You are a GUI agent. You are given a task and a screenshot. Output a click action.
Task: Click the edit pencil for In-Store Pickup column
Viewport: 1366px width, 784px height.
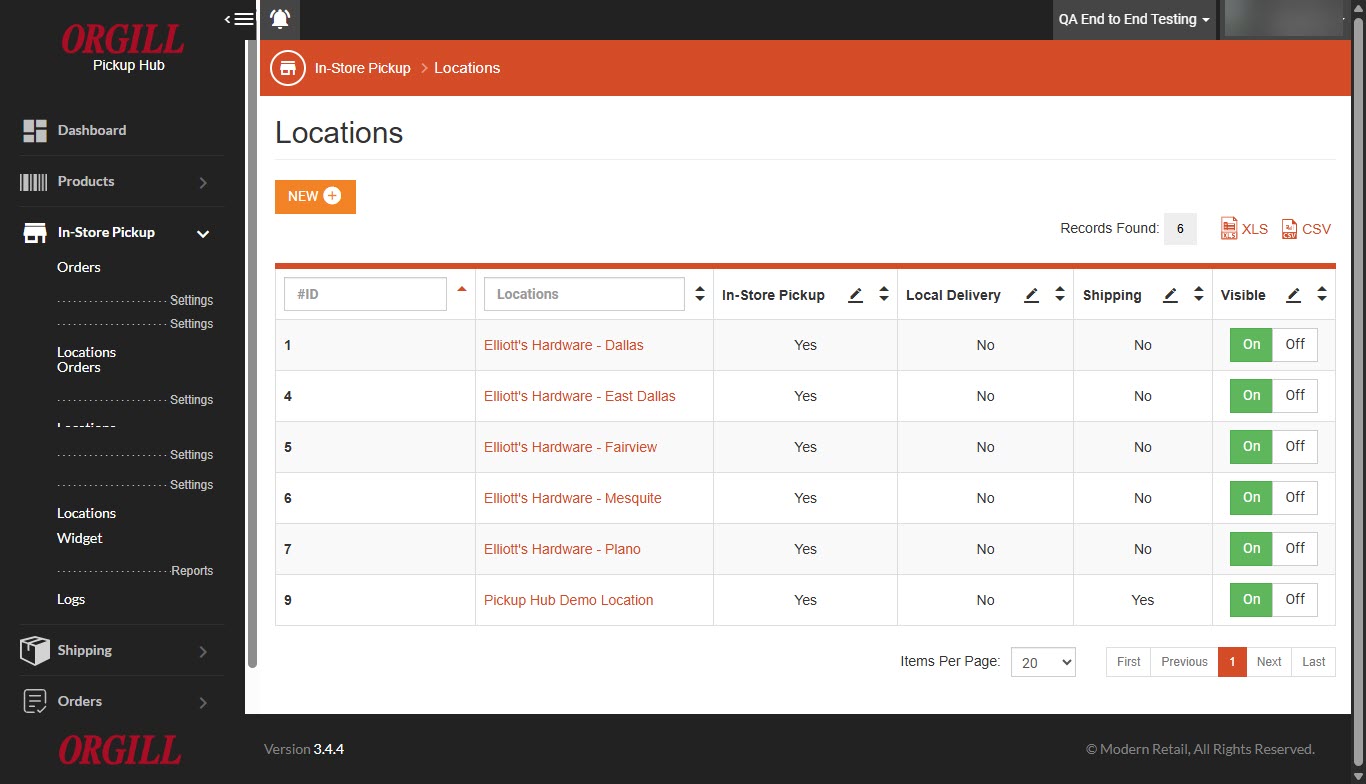[x=855, y=295]
